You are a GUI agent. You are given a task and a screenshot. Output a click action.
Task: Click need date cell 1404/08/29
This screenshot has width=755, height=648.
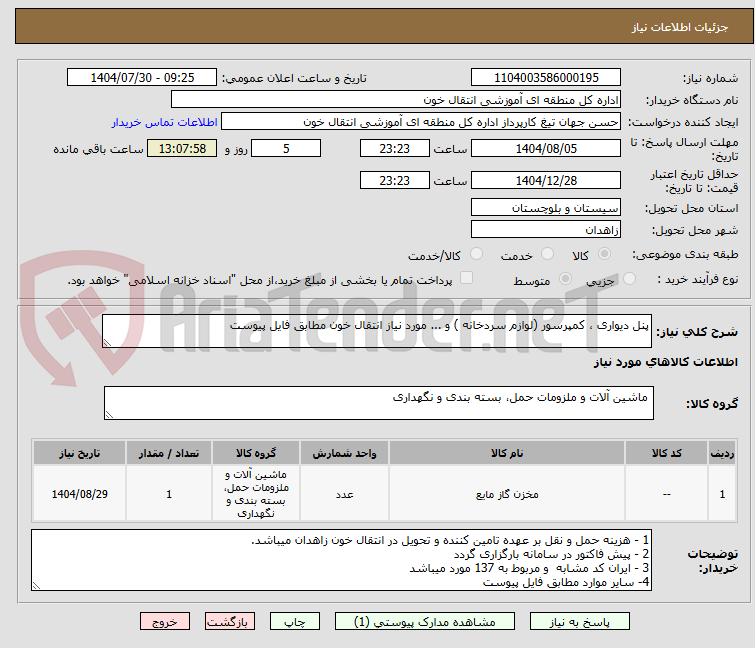79,494
